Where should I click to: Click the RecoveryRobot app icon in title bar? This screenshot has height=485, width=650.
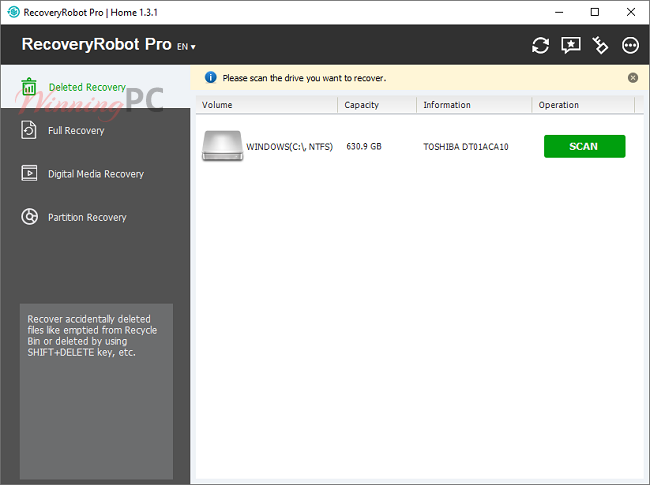(13, 12)
